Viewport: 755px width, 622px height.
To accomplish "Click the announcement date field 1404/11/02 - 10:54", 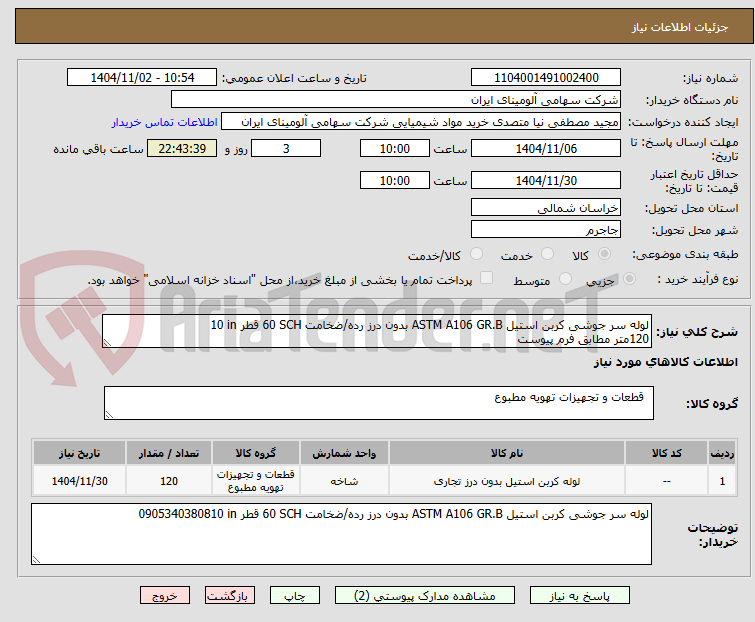I will click(x=142, y=78).
